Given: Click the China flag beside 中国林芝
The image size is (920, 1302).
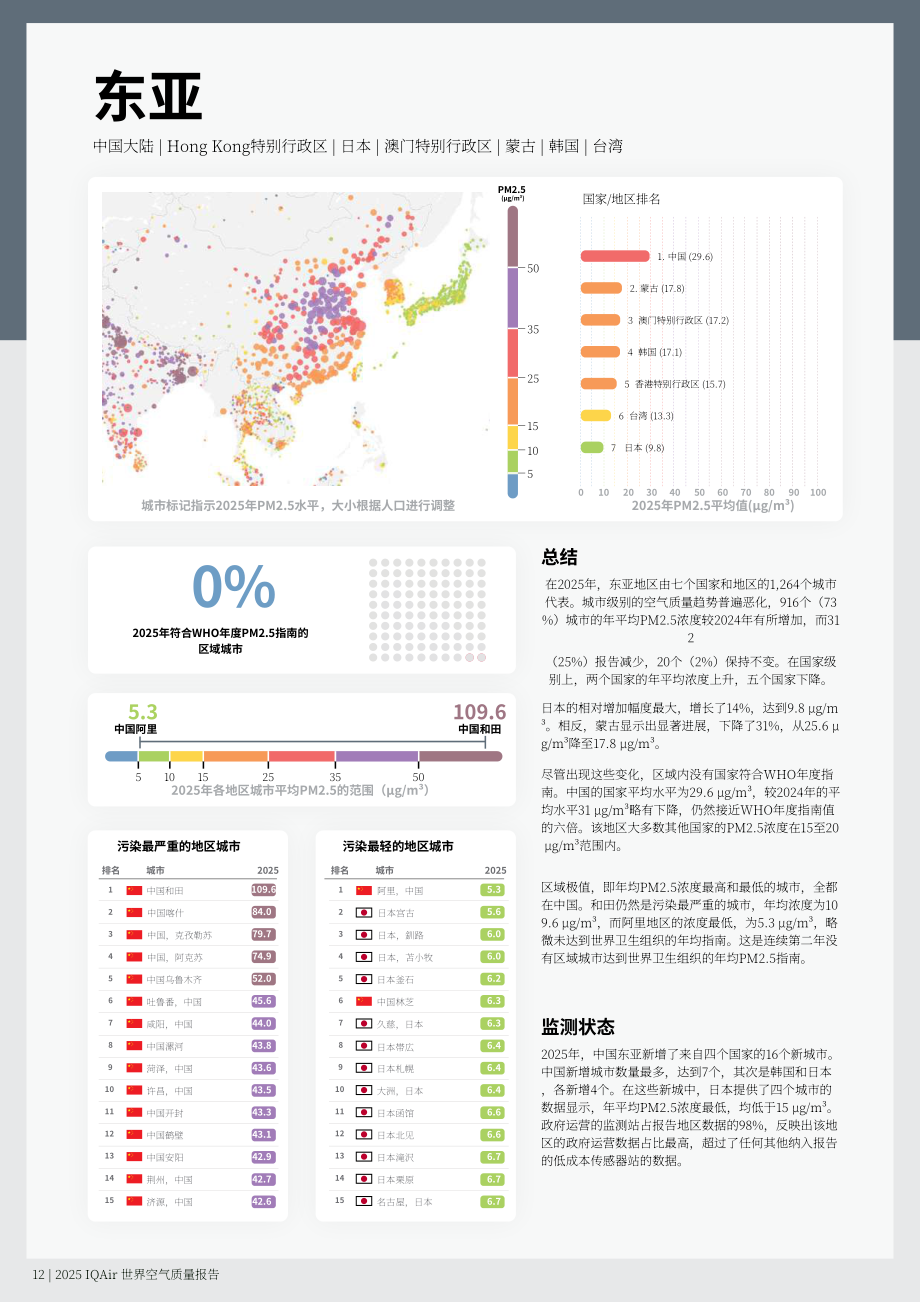Looking at the screenshot, I should tap(364, 1001).
